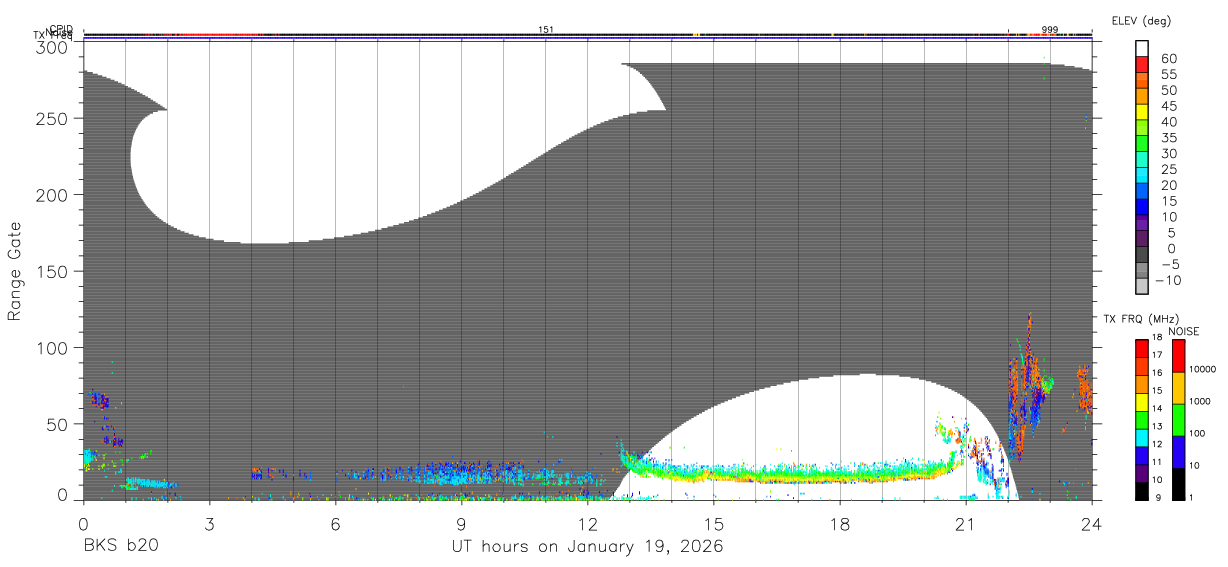The width and height of the screenshot is (1228, 567).
Task: Click the UT hours on January 19, 2026 title
Action: 588,547
